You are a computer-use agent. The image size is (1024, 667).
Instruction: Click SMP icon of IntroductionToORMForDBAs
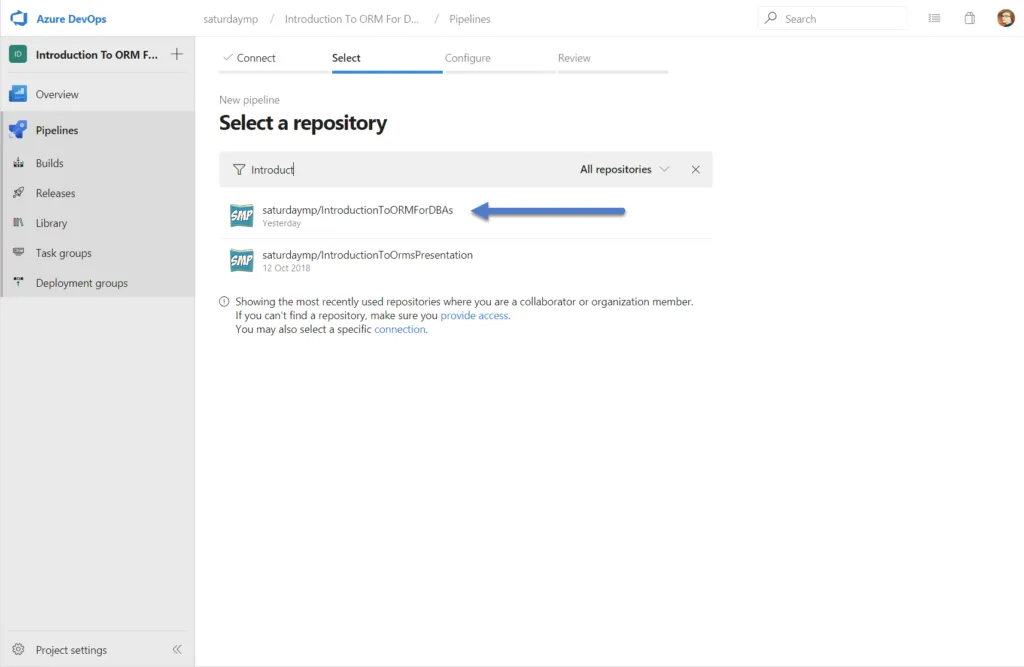coord(242,215)
